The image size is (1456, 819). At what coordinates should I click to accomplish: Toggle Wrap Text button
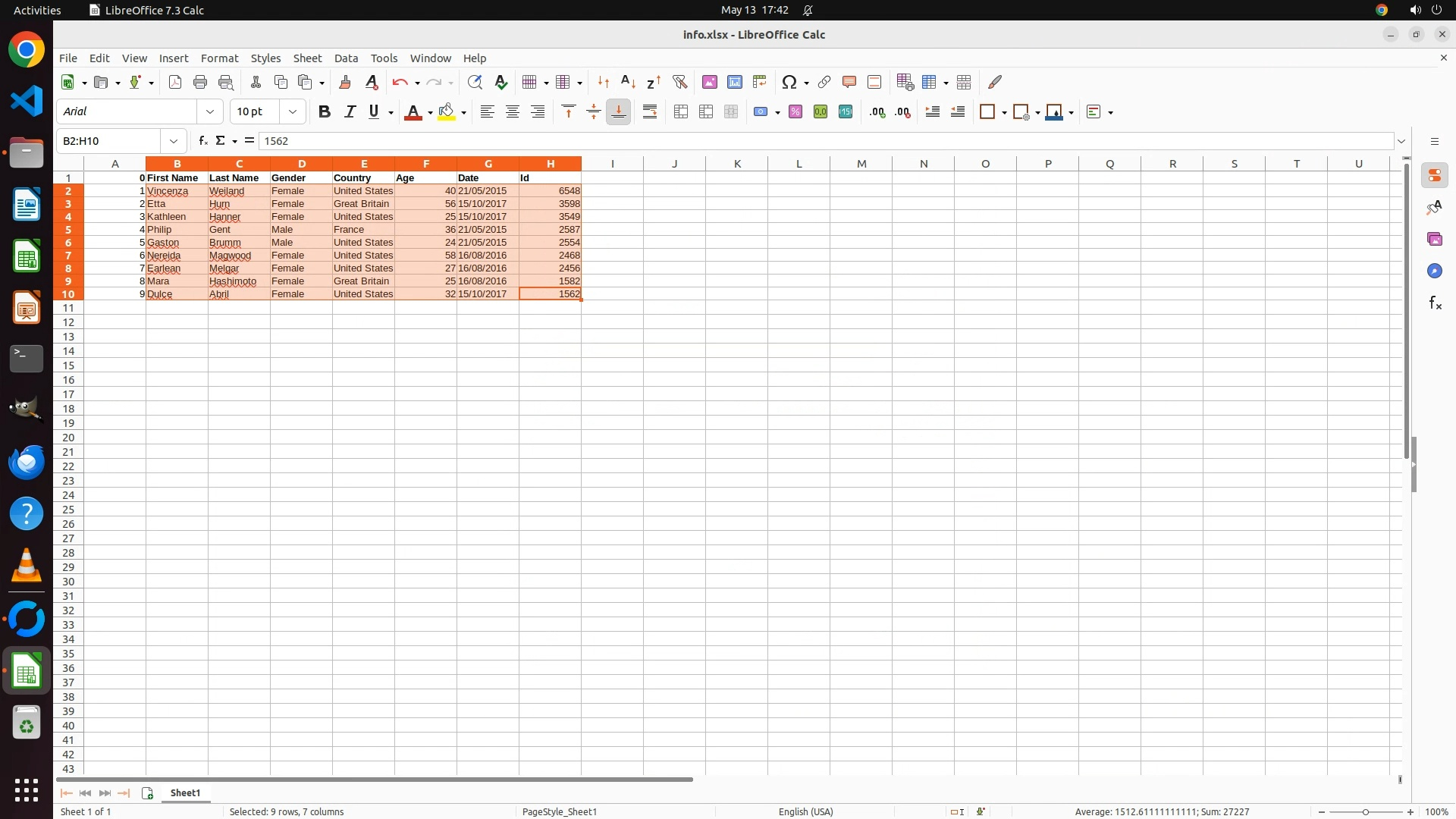point(650,112)
